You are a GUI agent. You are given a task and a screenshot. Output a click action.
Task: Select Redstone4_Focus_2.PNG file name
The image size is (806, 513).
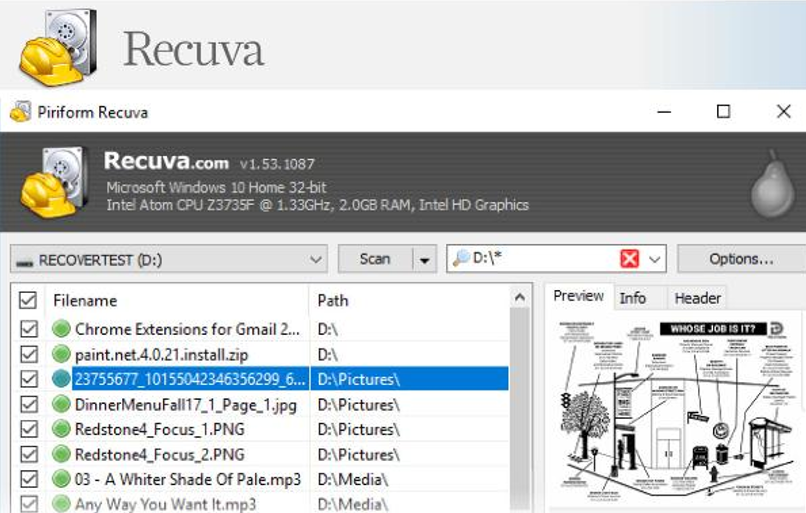(160, 454)
